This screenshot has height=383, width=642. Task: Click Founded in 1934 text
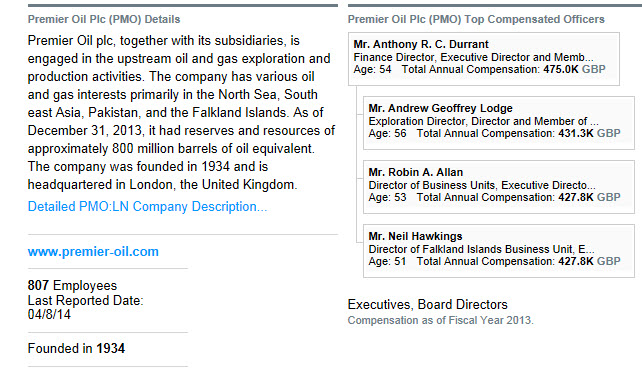76,349
